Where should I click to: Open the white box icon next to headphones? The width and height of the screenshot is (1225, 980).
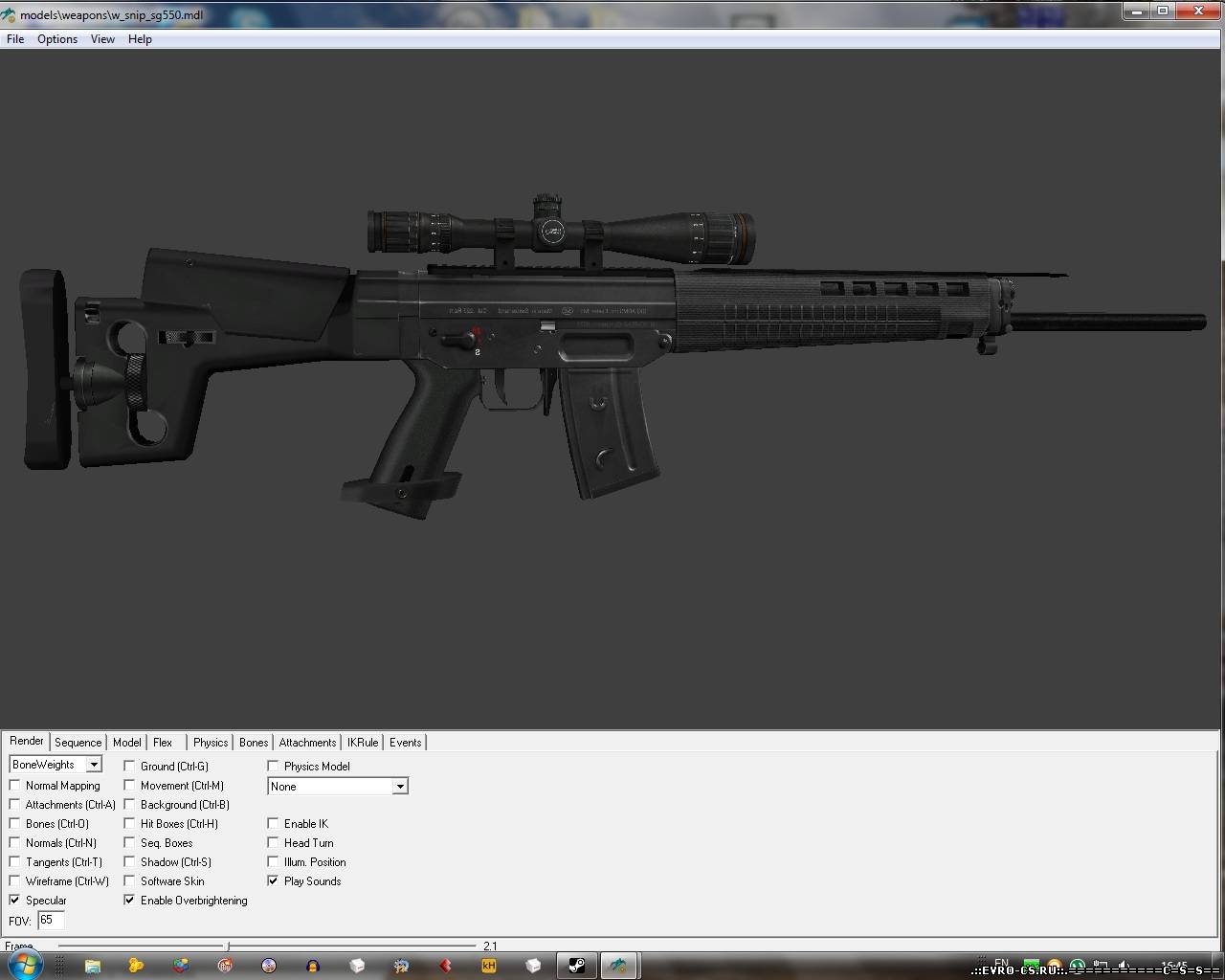[x=357, y=966]
